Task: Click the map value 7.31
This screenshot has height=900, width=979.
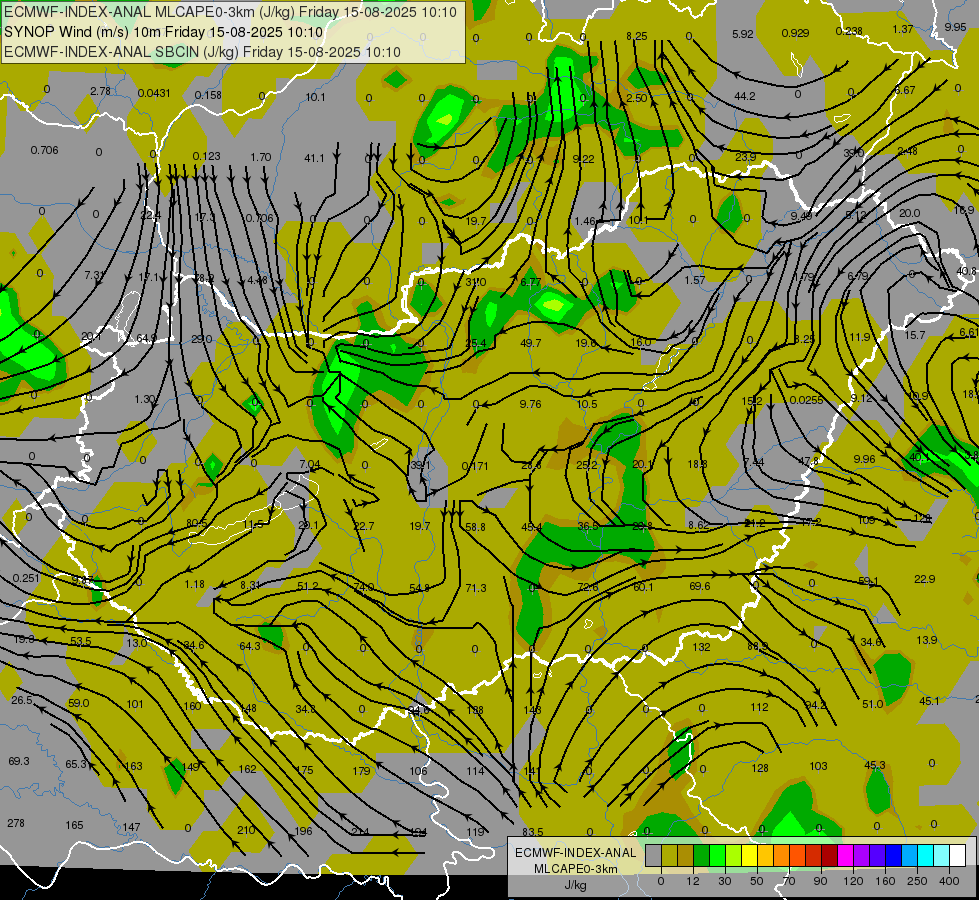Action: point(94,275)
